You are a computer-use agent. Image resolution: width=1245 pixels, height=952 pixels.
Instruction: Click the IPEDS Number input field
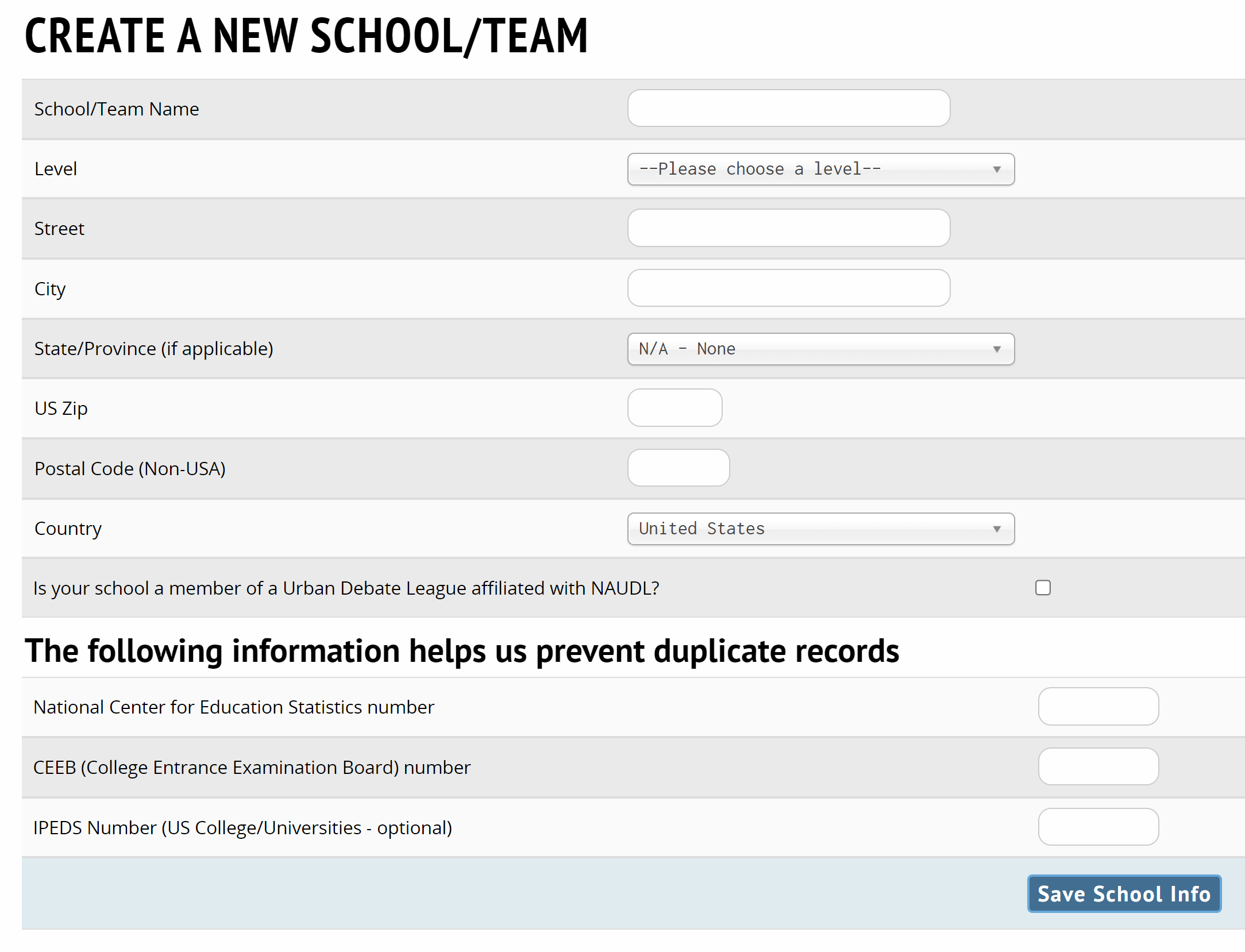[x=1098, y=827]
